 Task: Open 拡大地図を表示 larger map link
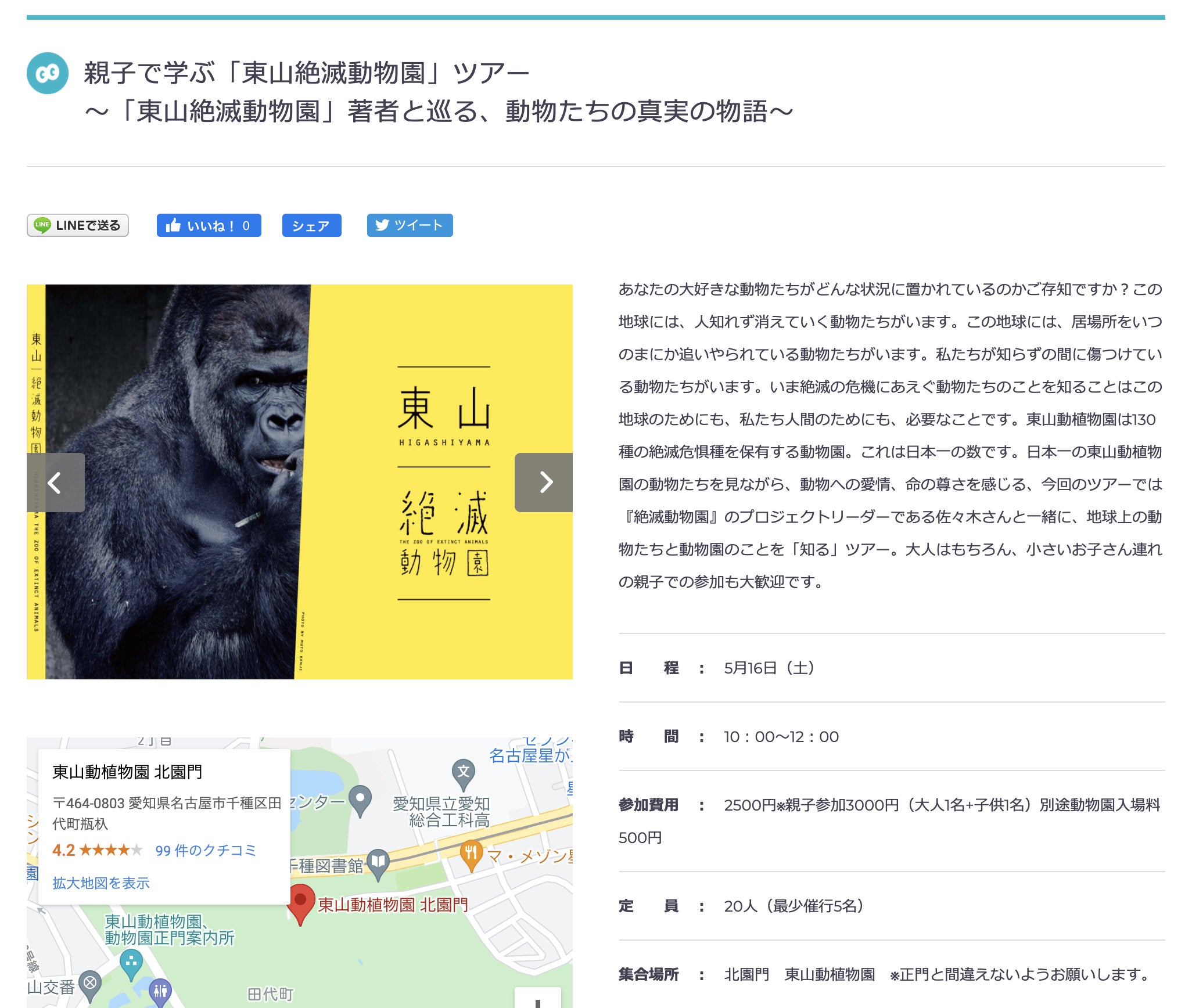(101, 883)
